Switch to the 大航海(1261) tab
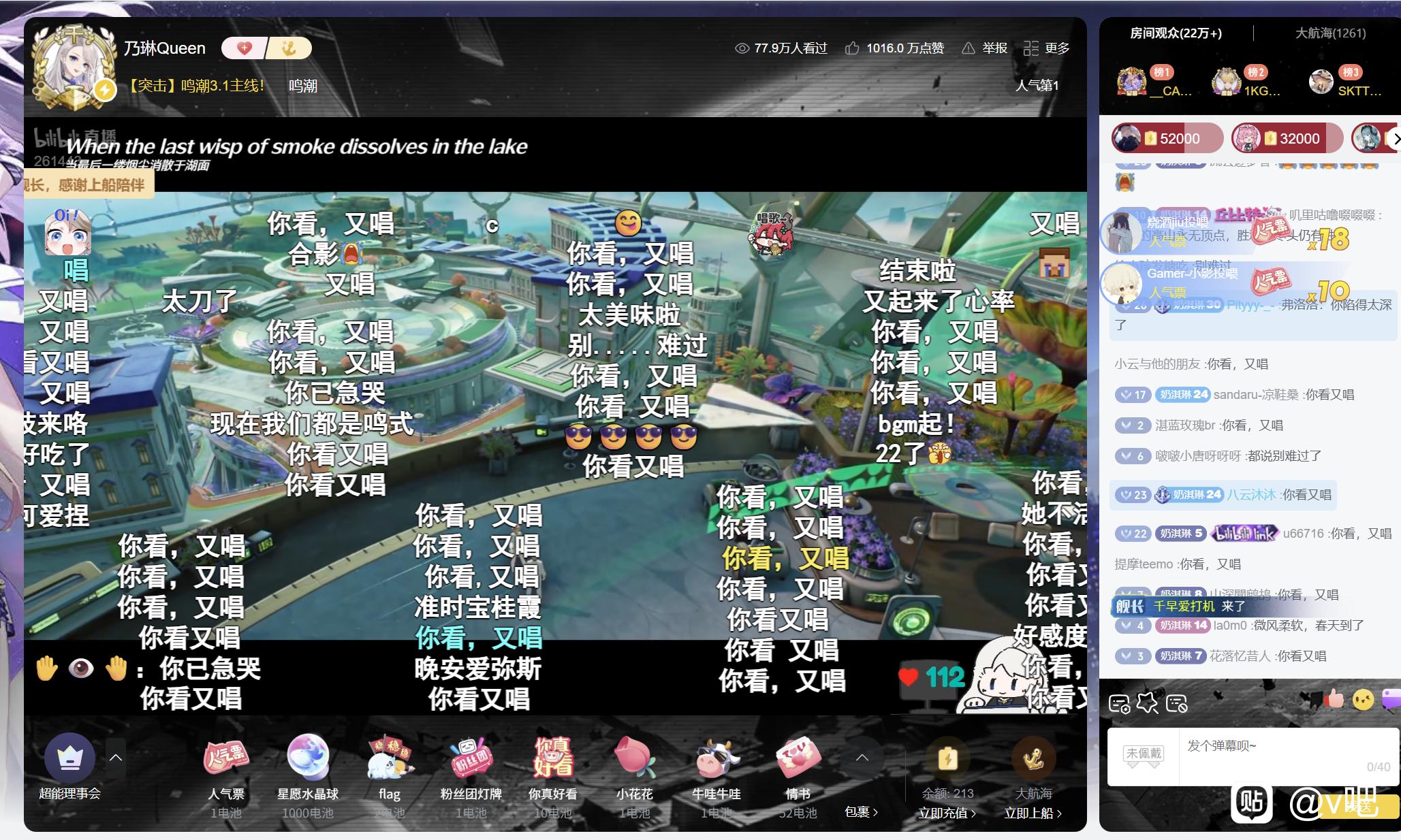This screenshot has width=1401, height=840. click(x=1330, y=33)
